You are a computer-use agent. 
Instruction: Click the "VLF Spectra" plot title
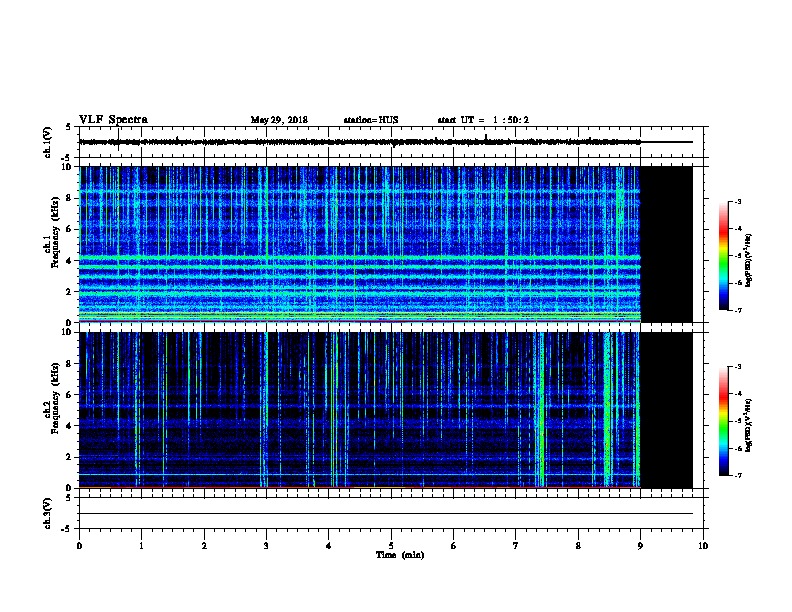tap(113, 120)
